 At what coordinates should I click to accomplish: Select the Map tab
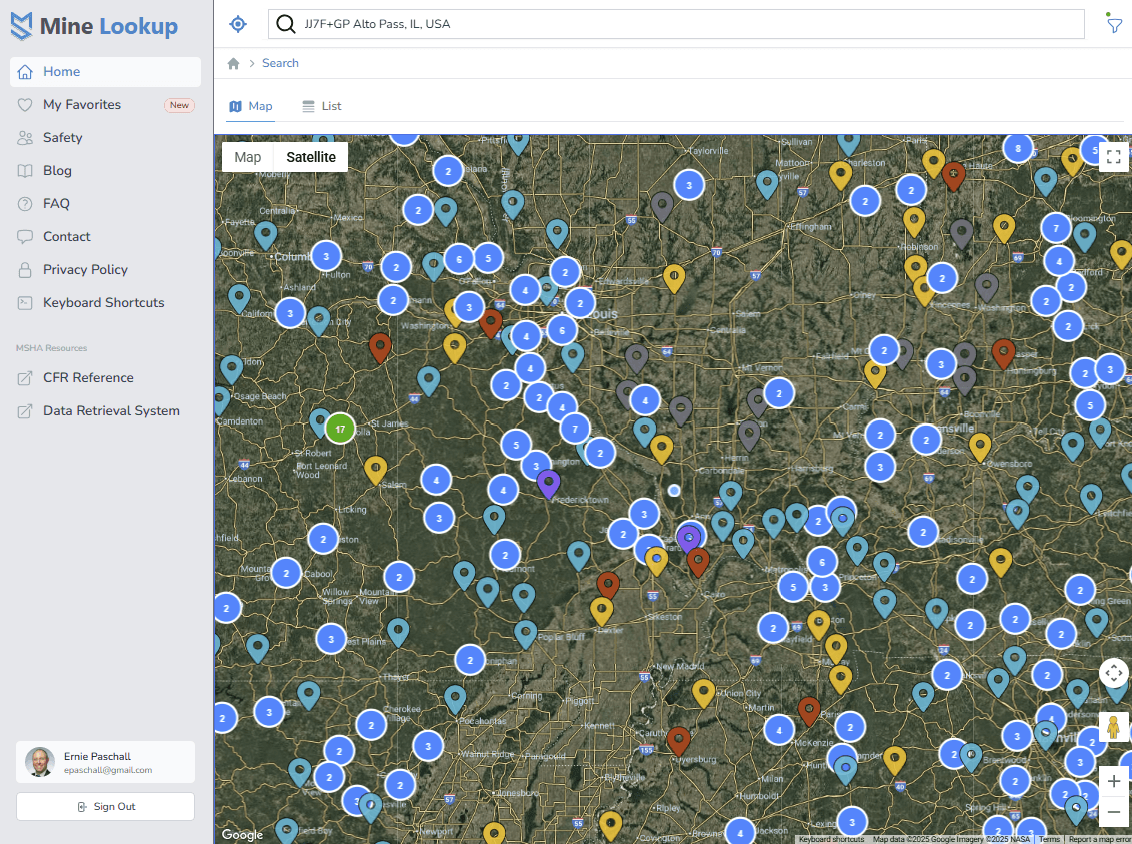click(250, 105)
